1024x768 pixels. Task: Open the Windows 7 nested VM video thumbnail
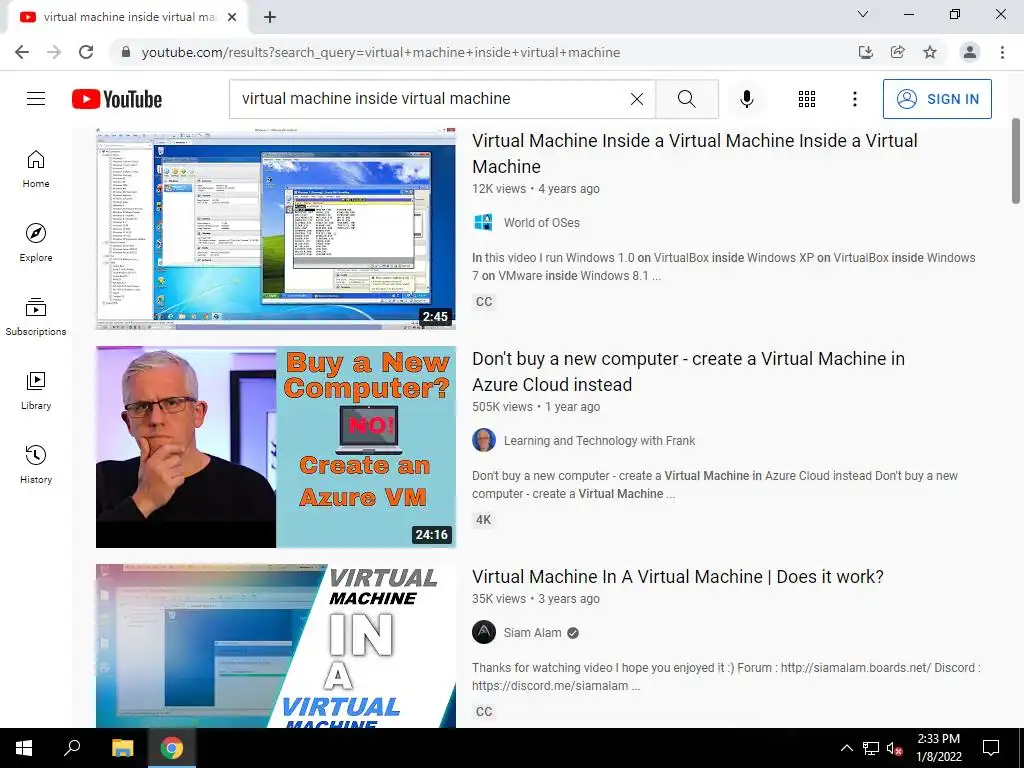[x=276, y=229]
